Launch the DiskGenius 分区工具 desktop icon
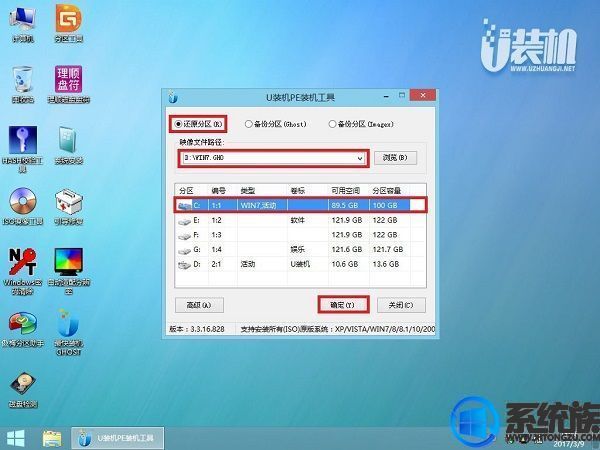The image size is (600, 450). [x=68, y=23]
